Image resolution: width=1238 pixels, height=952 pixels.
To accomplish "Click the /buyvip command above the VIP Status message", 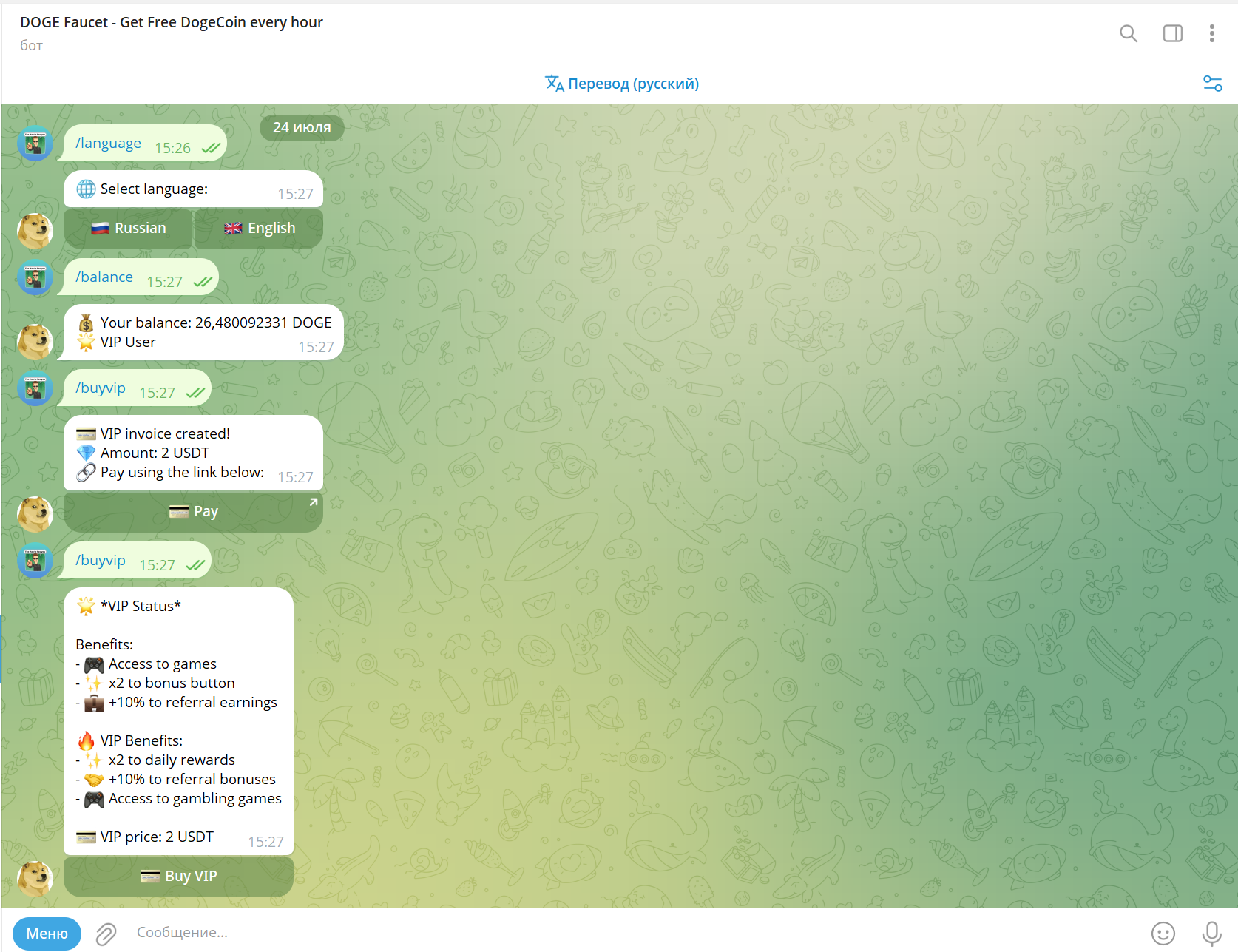I will click(x=101, y=561).
